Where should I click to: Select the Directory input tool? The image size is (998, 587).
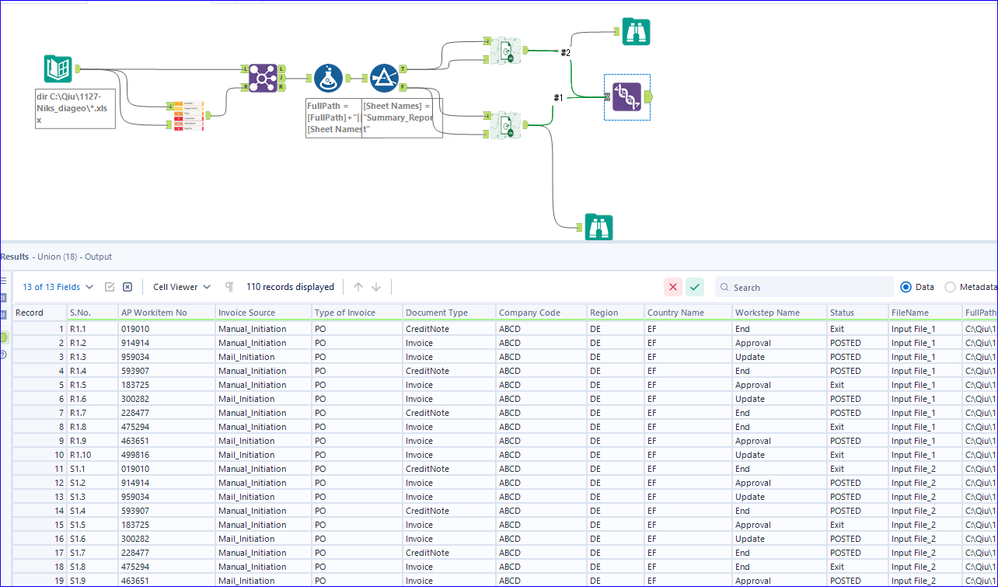(58, 69)
